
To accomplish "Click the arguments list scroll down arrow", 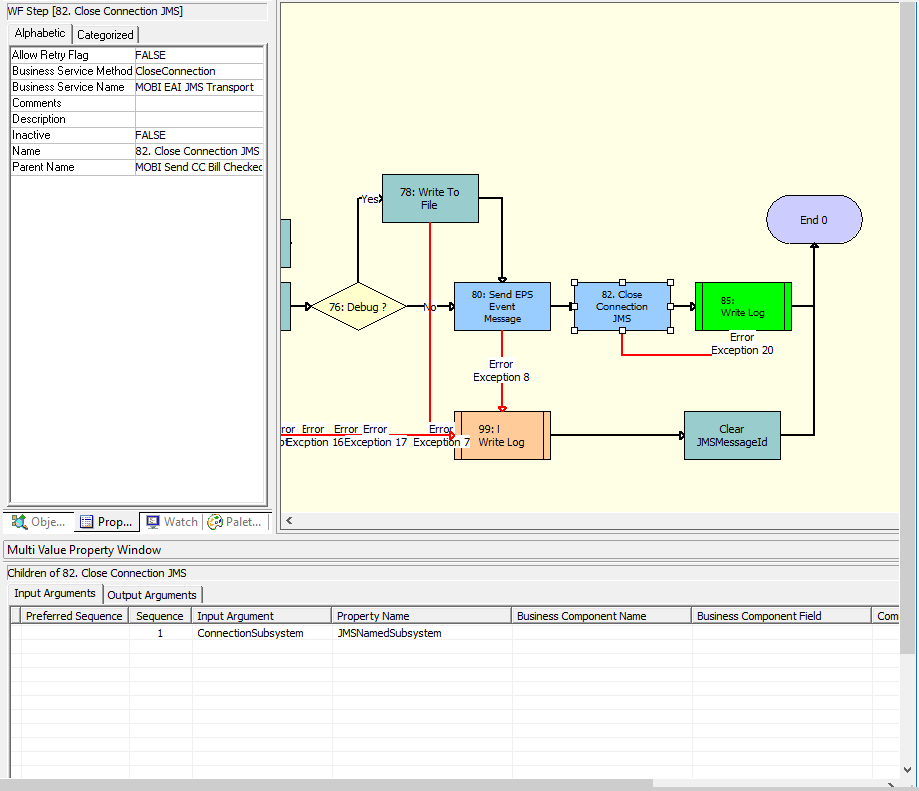I will coord(907,770).
